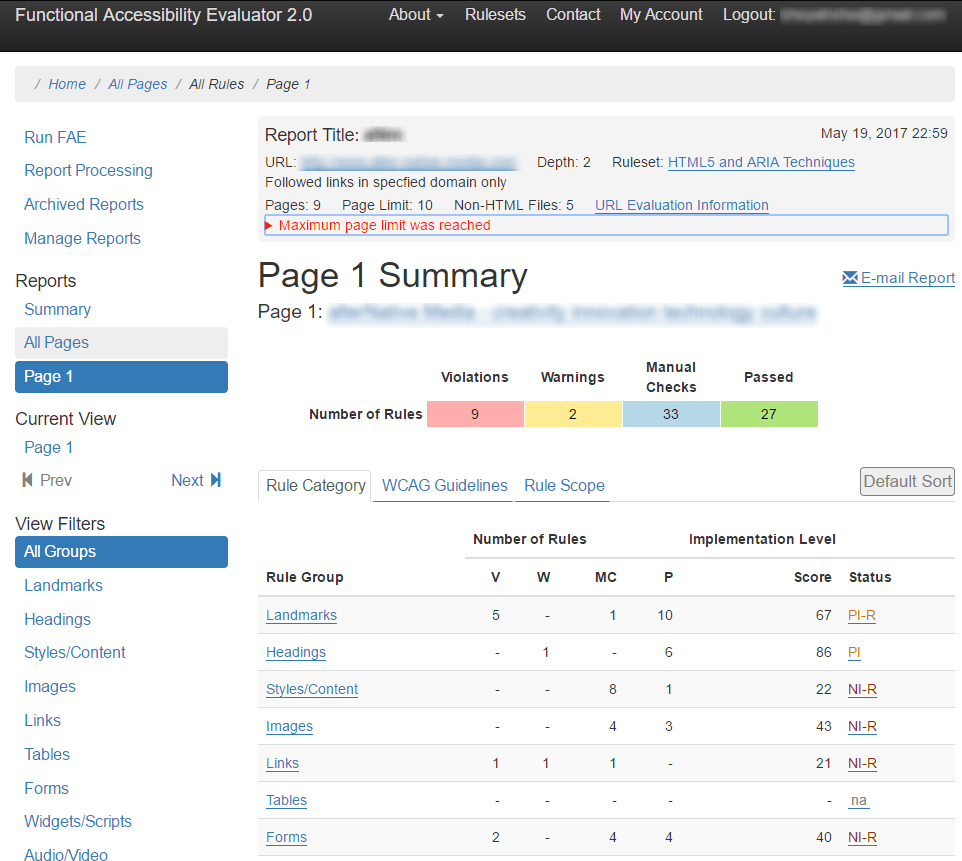Image resolution: width=962 pixels, height=861 pixels.
Task: Select the Landmarks view filter in sidebar
Action: tap(63, 585)
